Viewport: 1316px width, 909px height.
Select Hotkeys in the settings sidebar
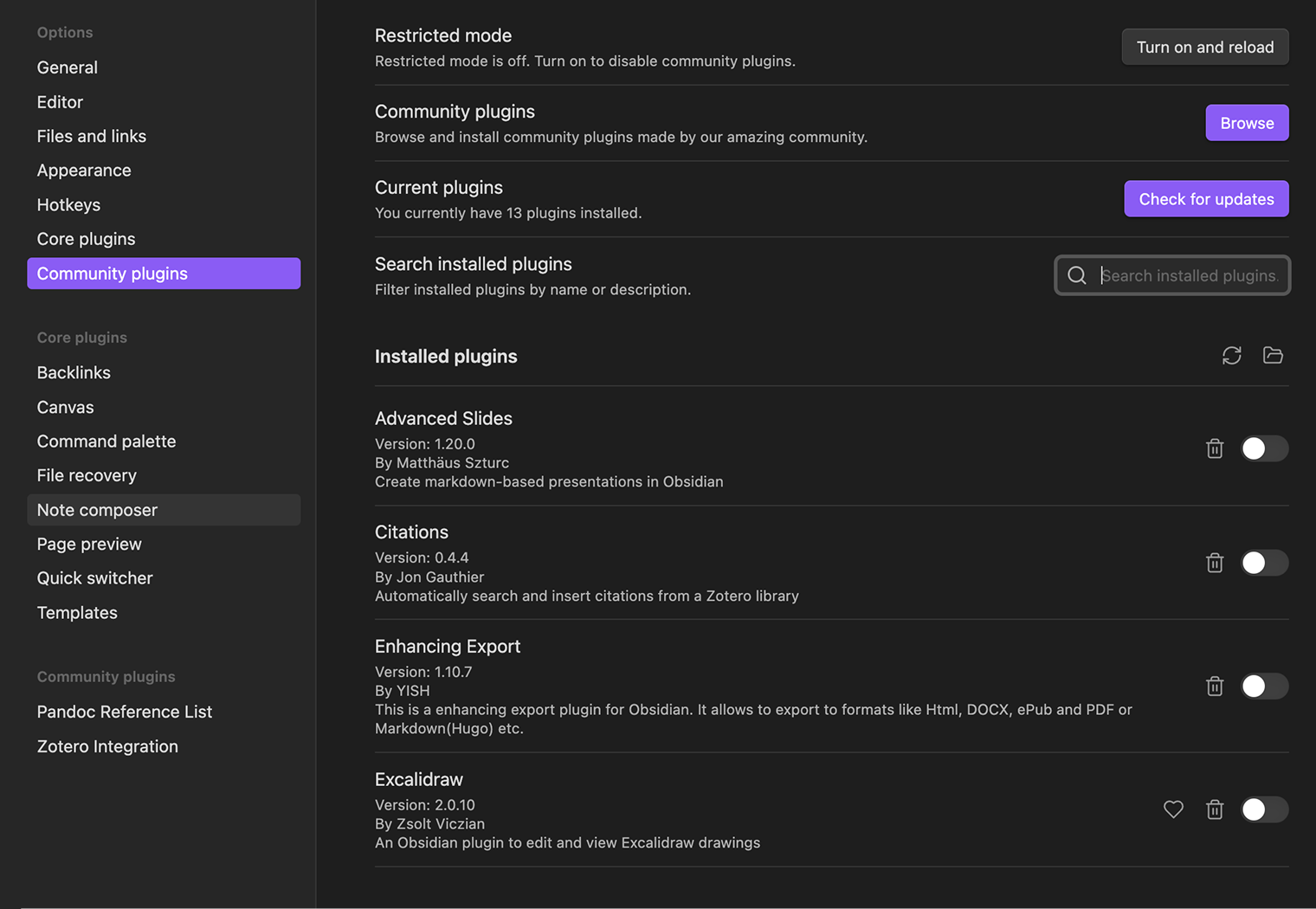coord(68,205)
